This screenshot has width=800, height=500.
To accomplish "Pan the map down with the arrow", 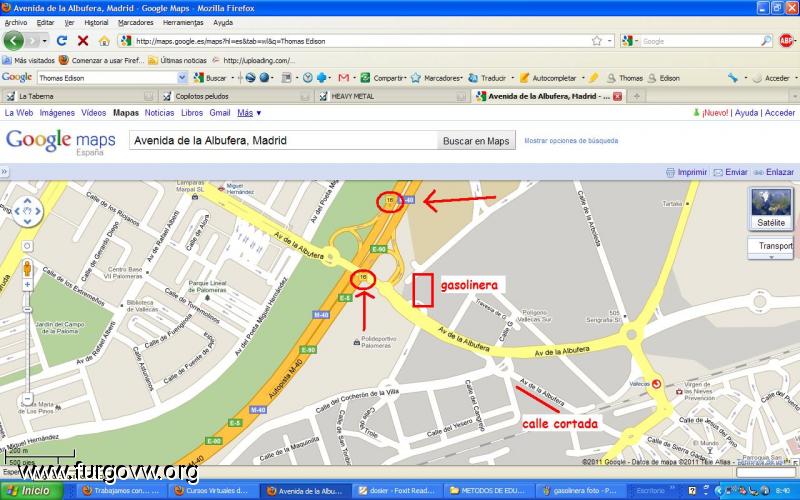I will tap(27, 221).
